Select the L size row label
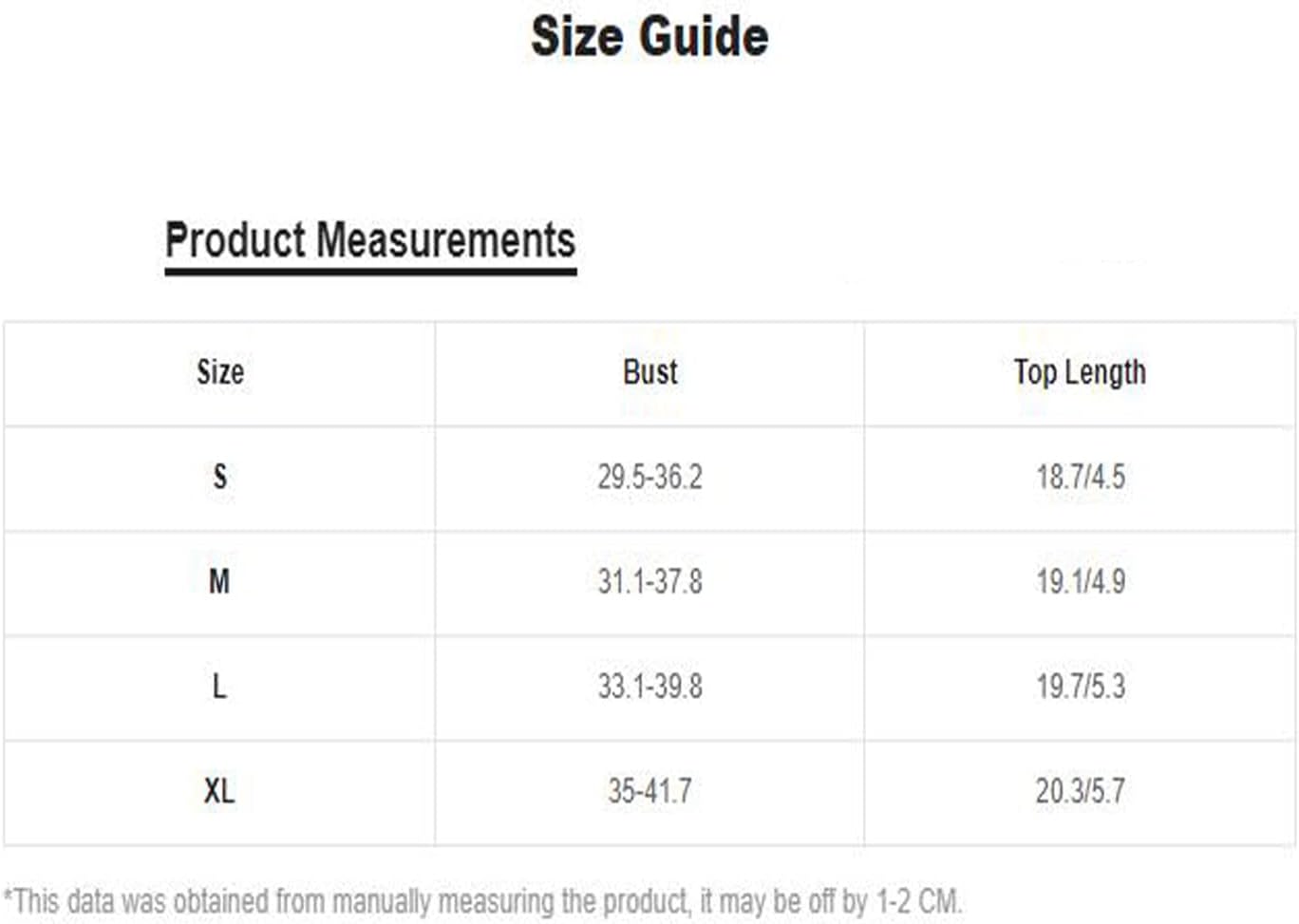Screen dimensions: 1299x924 point(219,686)
